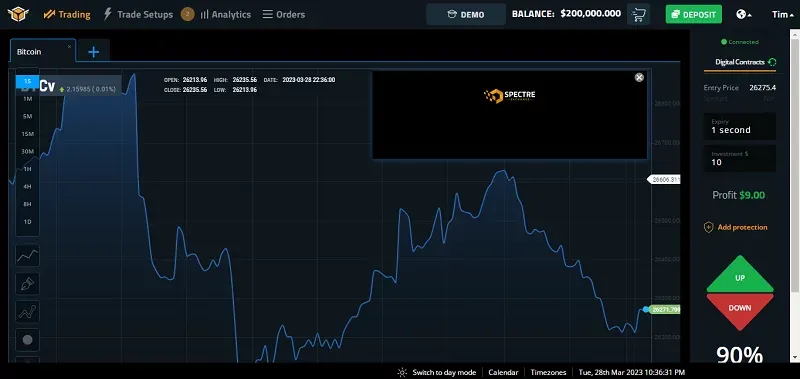Click Add protection link
This screenshot has height=379, width=800.
tap(742, 228)
